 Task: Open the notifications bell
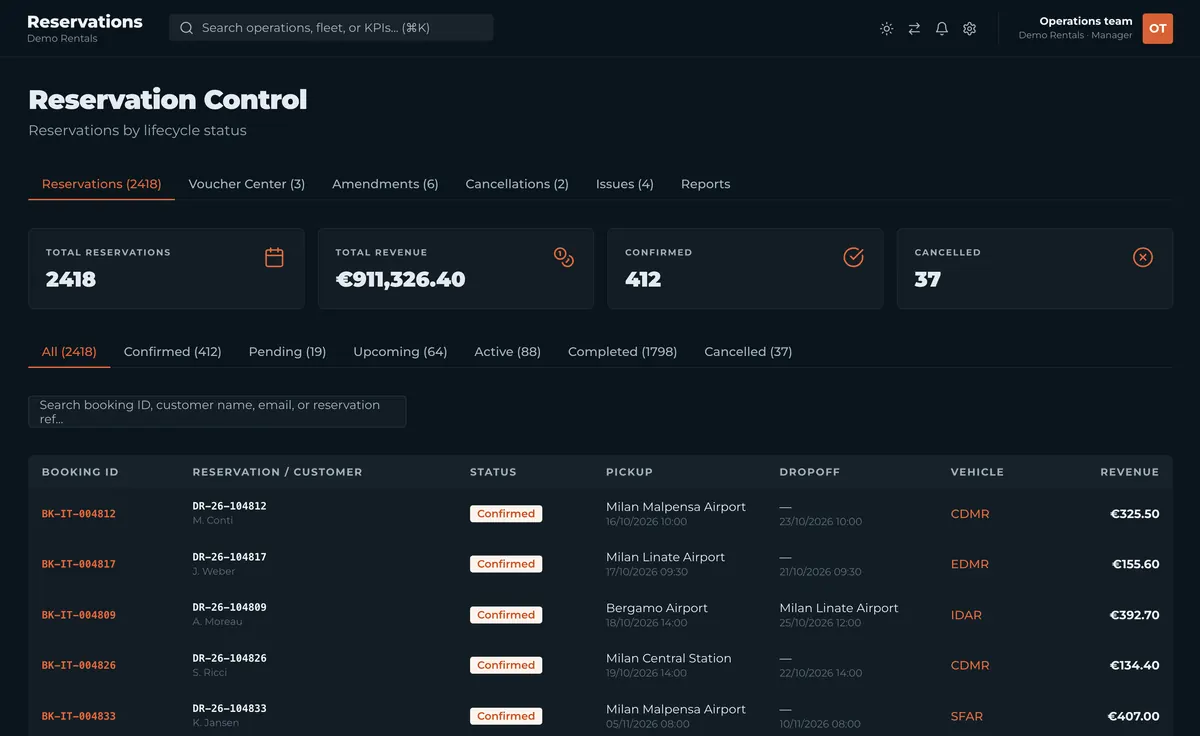click(942, 29)
